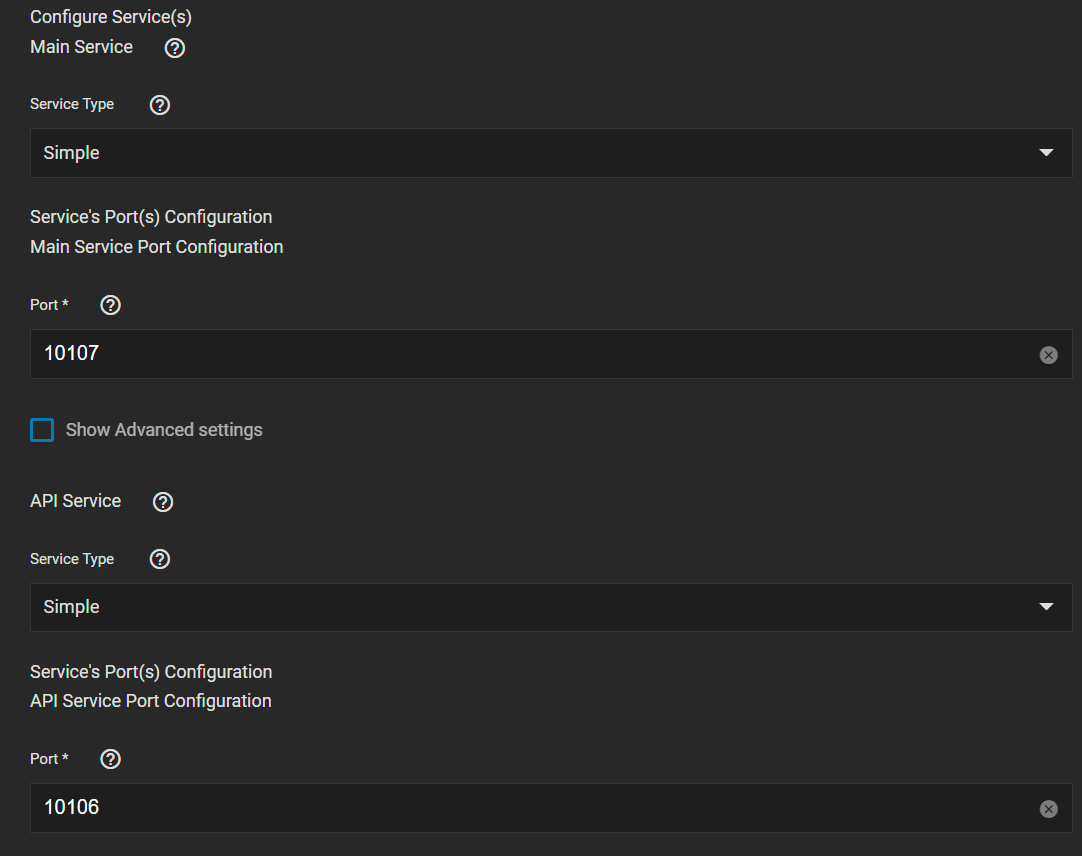
Task: View help for the Main Service Port field
Action: coord(110,305)
